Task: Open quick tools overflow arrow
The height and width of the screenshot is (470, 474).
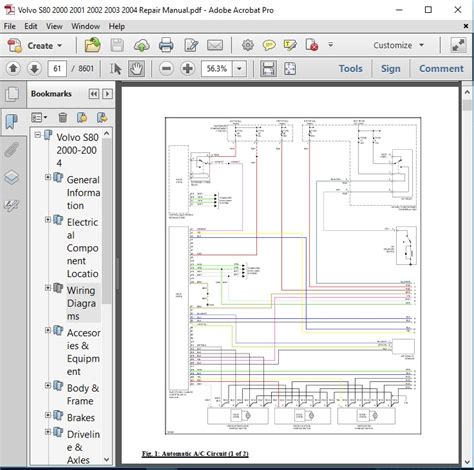Action: [330, 44]
